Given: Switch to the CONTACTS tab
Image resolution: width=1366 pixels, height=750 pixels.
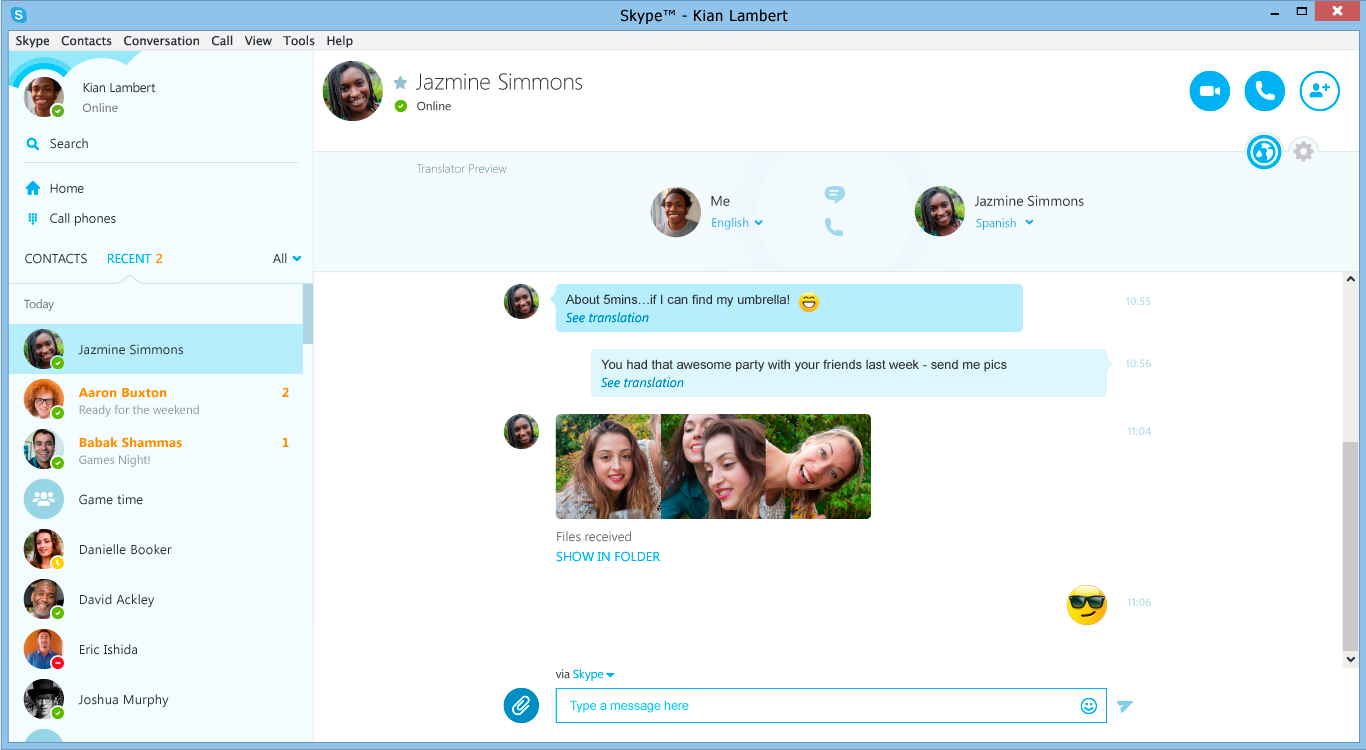Looking at the screenshot, I should (x=55, y=258).
